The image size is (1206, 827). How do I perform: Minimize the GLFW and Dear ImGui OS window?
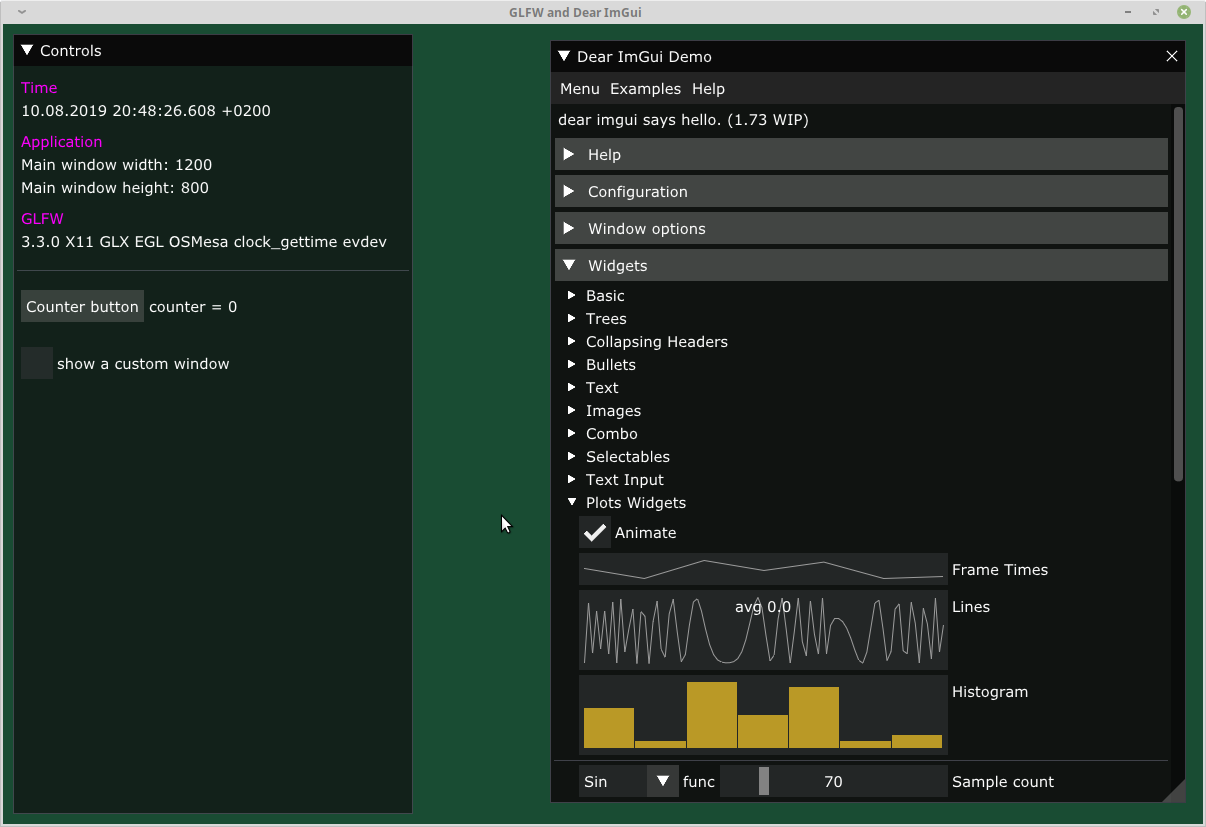click(1130, 12)
